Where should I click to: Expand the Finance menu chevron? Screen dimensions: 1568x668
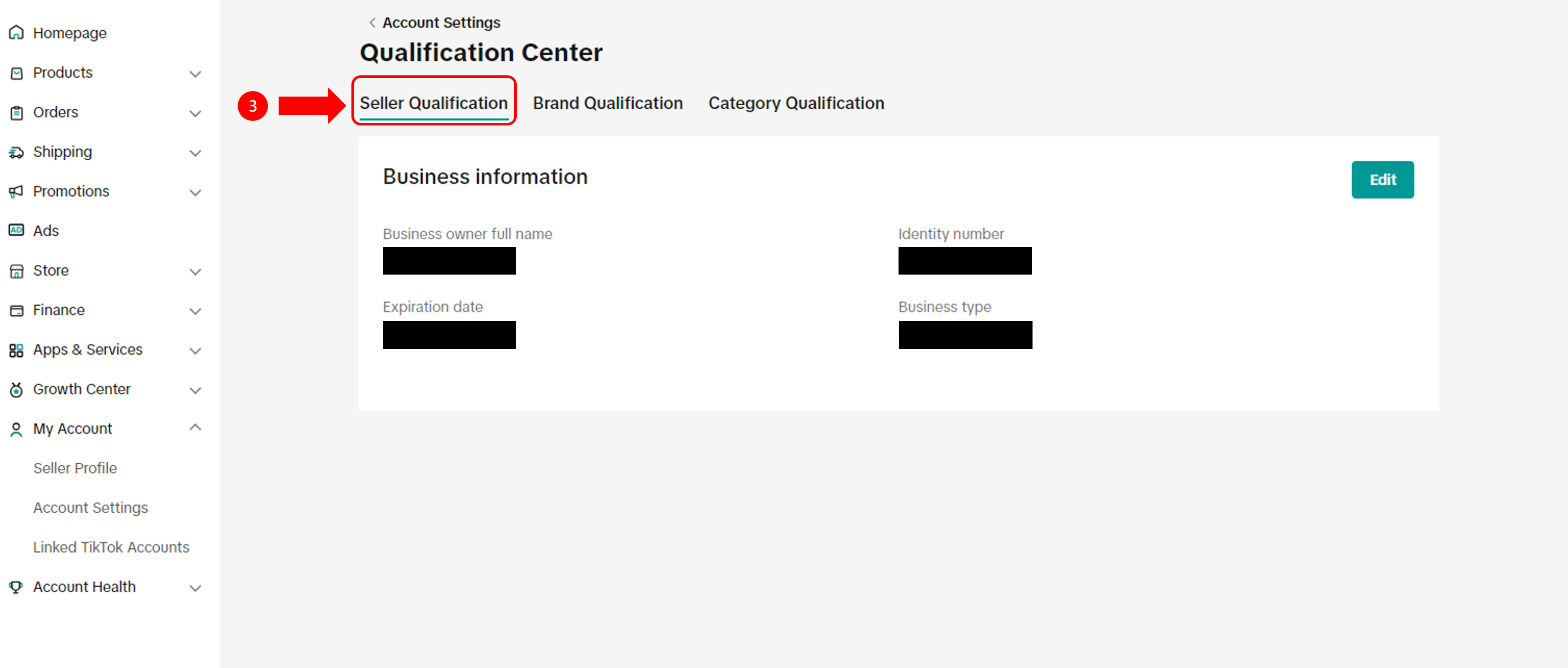[195, 311]
